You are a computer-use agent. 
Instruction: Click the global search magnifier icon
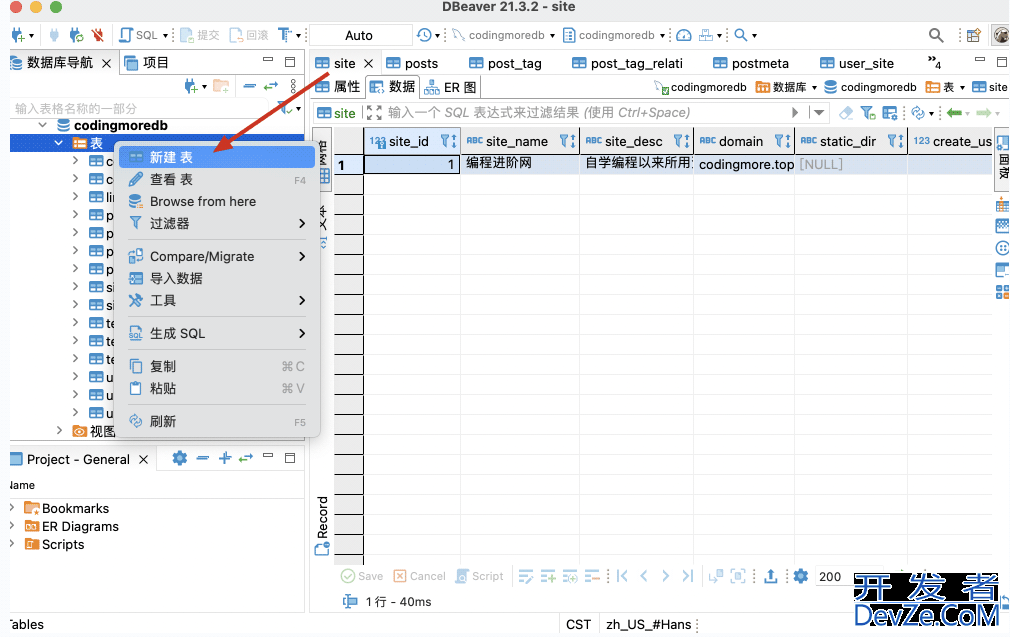(936, 35)
